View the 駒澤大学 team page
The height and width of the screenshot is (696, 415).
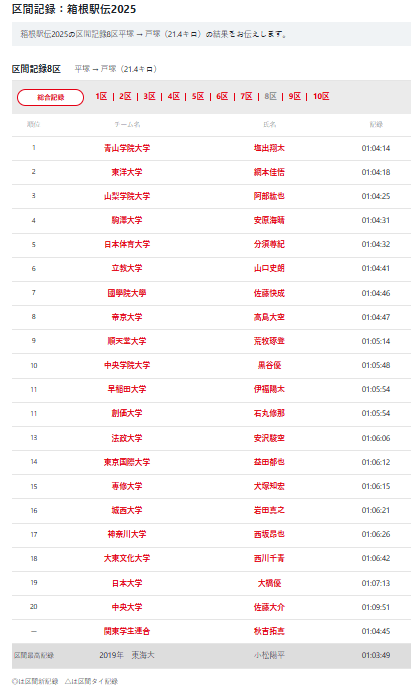point(127,220)
